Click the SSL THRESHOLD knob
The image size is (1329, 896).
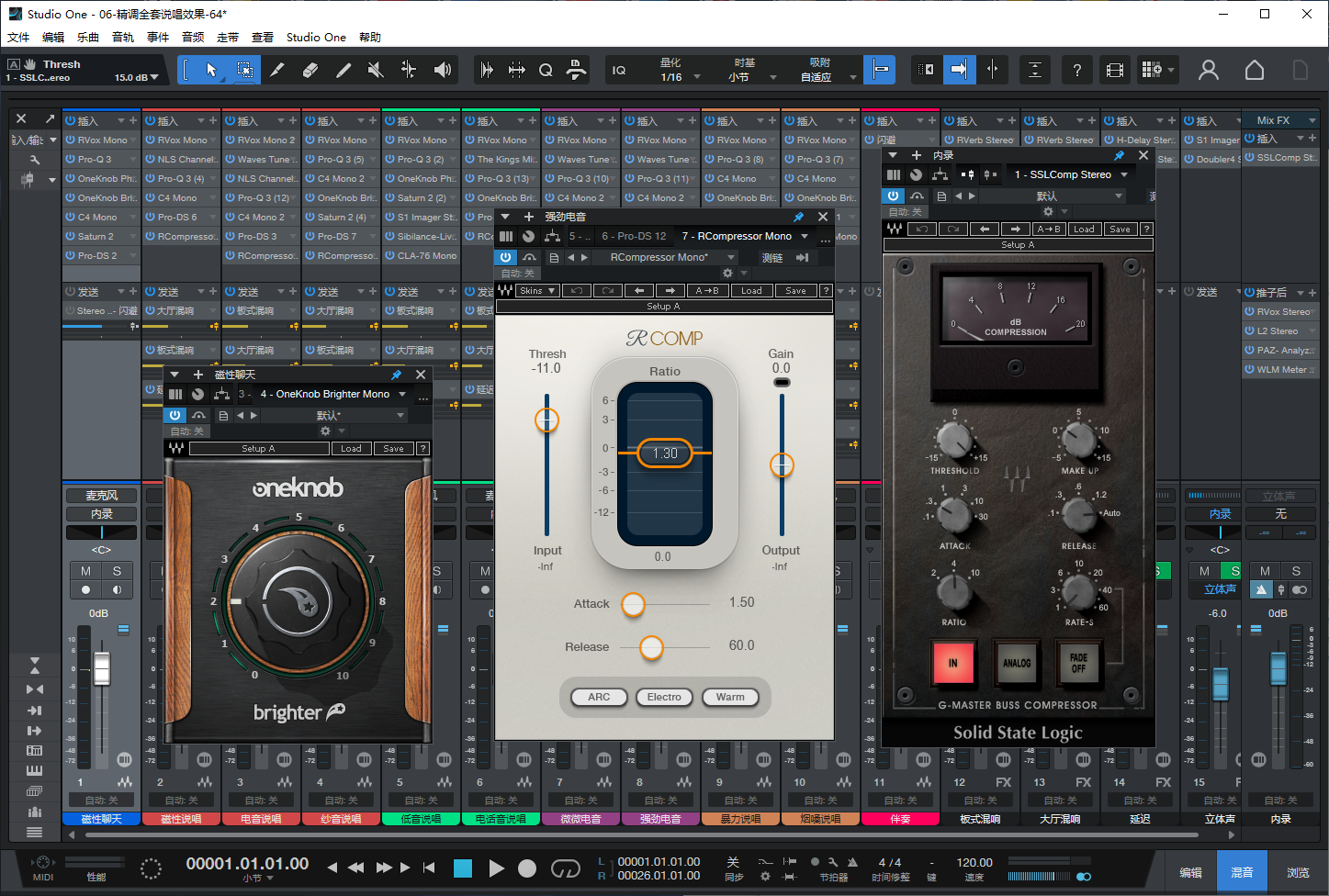click(x=954, y=442)
